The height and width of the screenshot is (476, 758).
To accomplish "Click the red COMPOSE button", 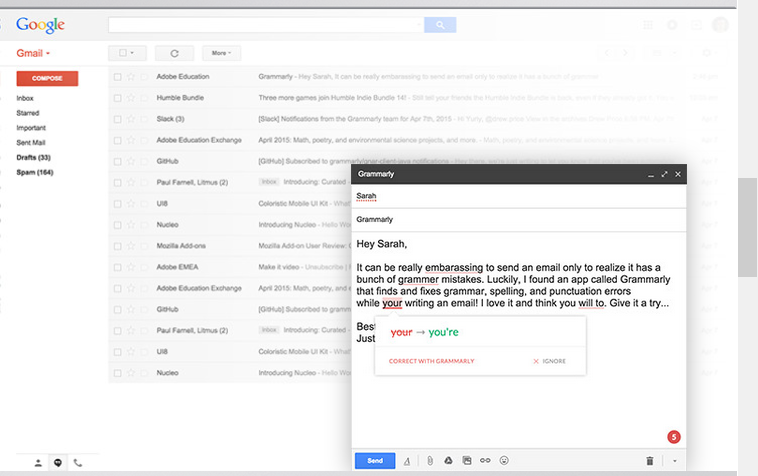I will 47,78.
